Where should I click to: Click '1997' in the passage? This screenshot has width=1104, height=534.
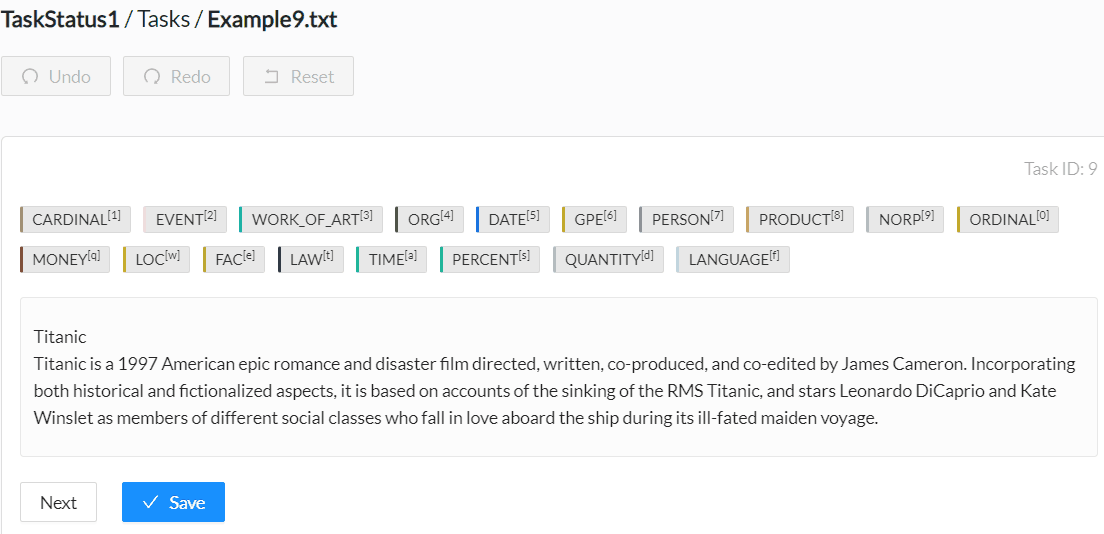[140, 364]
